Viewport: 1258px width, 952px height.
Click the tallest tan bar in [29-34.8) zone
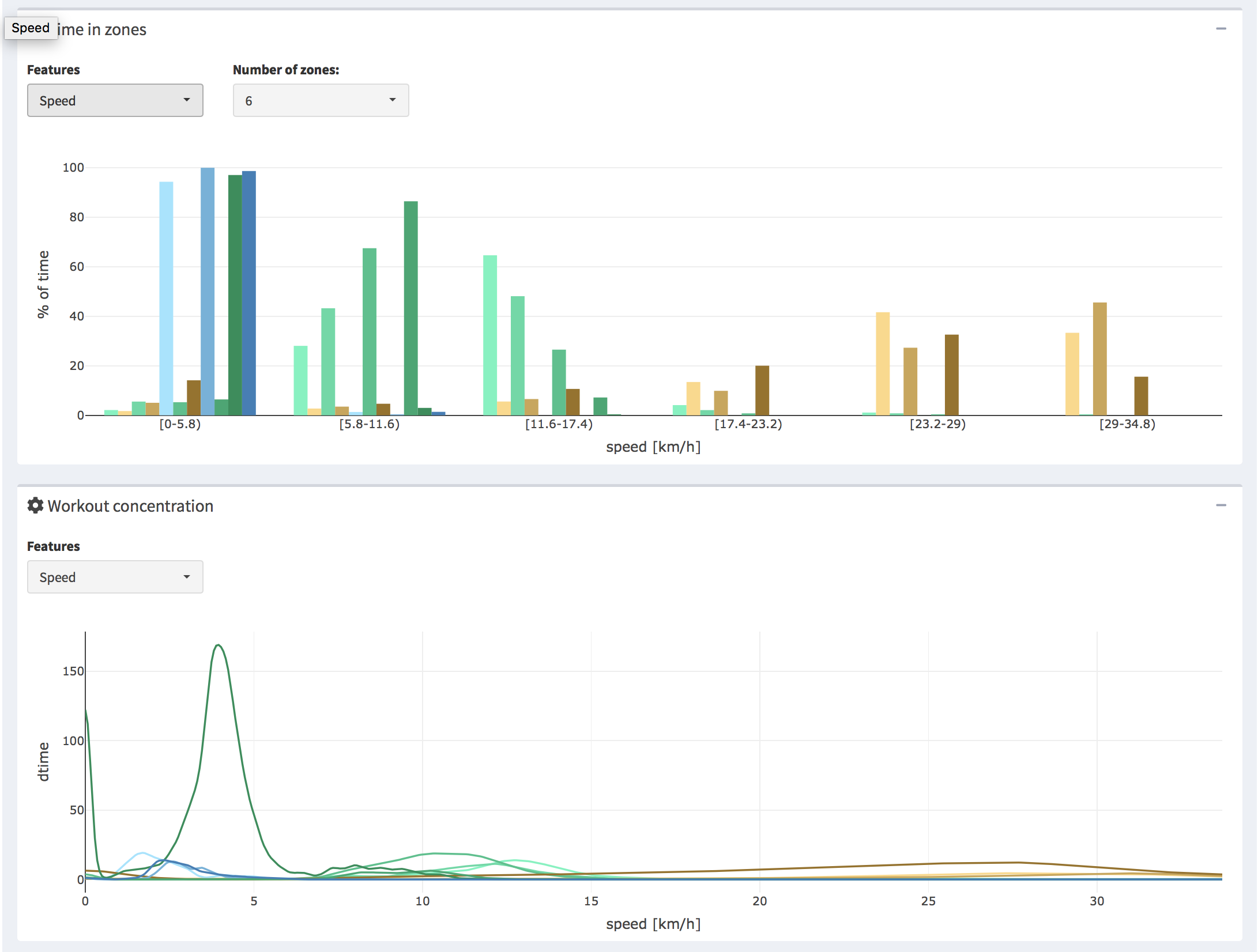(x=1099, y=358)
